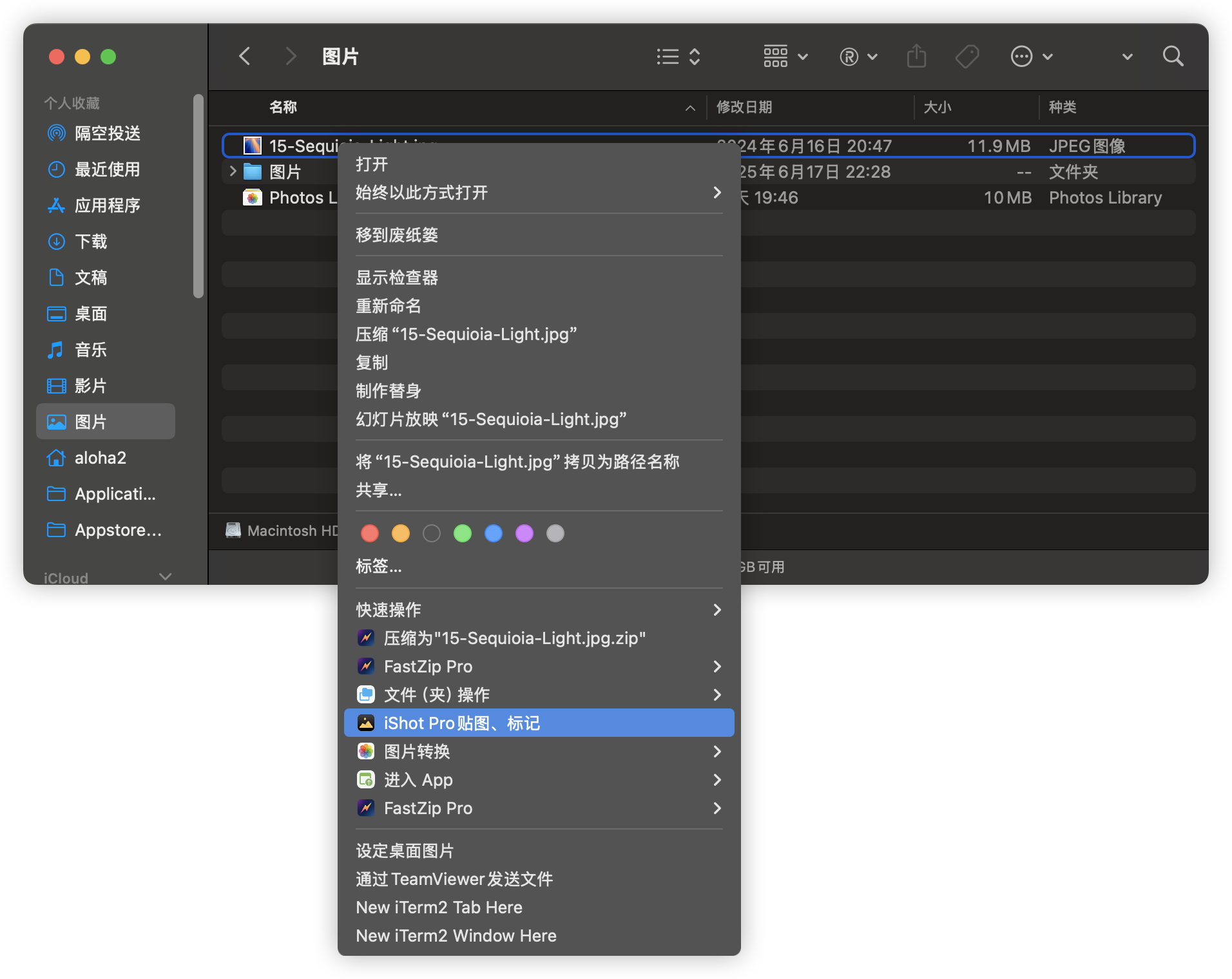The height and width of the screenshot is (979, 1232).
Task: Open the more actions ellipsis menu
Action: click(x=1030, y=57)
